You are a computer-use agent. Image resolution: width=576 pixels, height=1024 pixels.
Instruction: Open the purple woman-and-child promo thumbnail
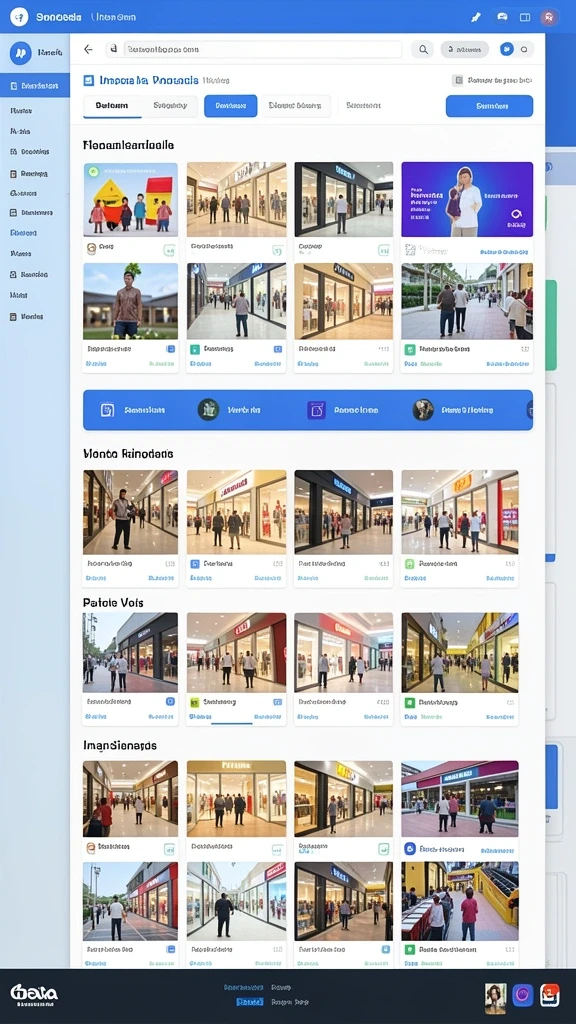tap(467, 199)
